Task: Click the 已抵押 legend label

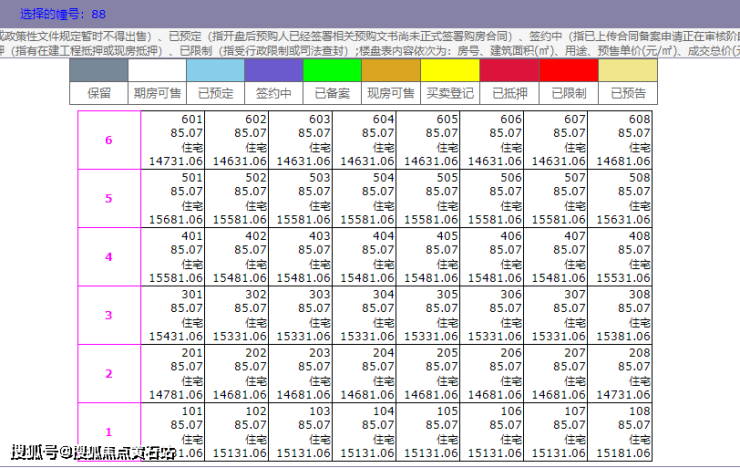Action: pos(509,93)
